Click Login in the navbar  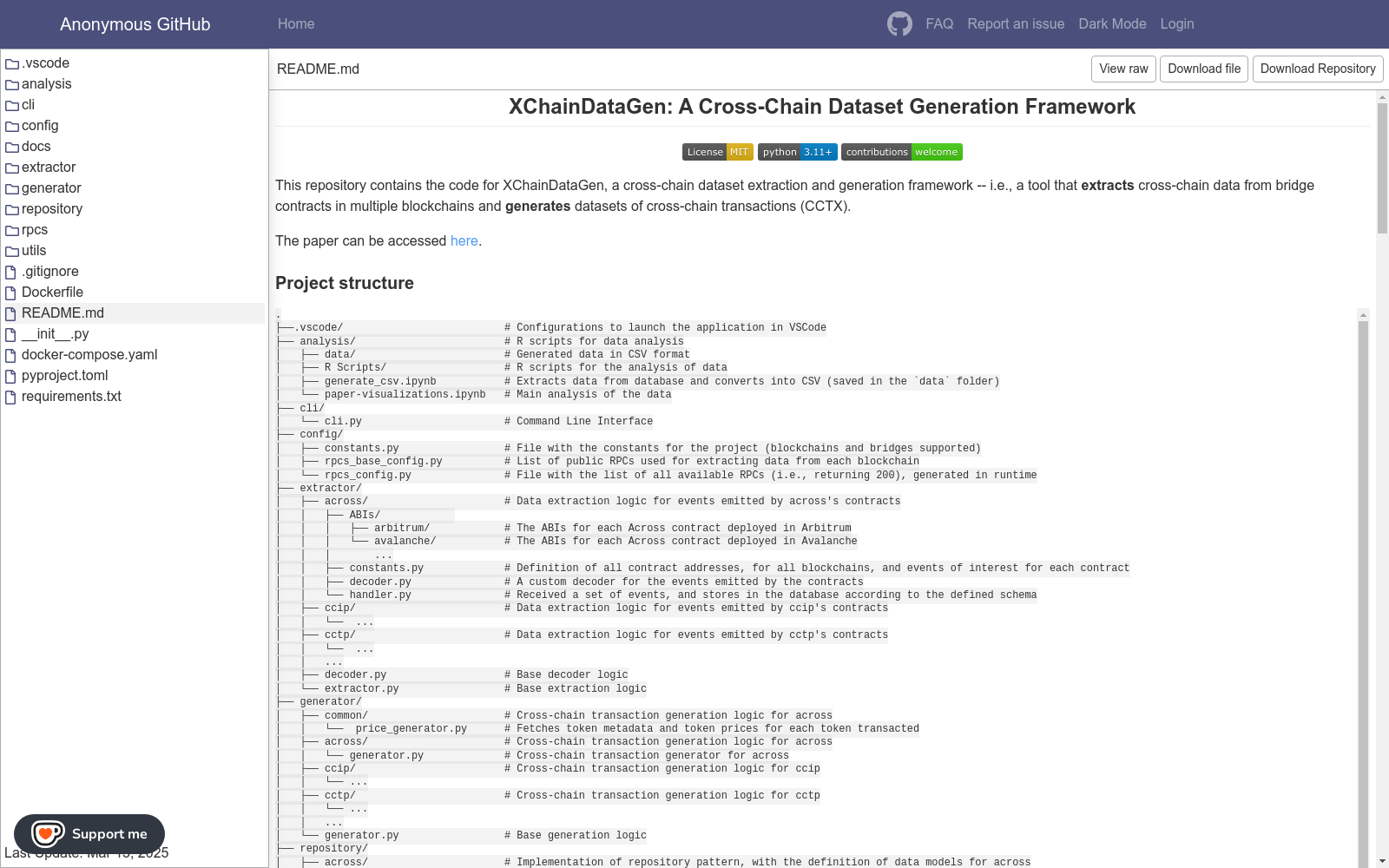click(x=1177, y=24)
